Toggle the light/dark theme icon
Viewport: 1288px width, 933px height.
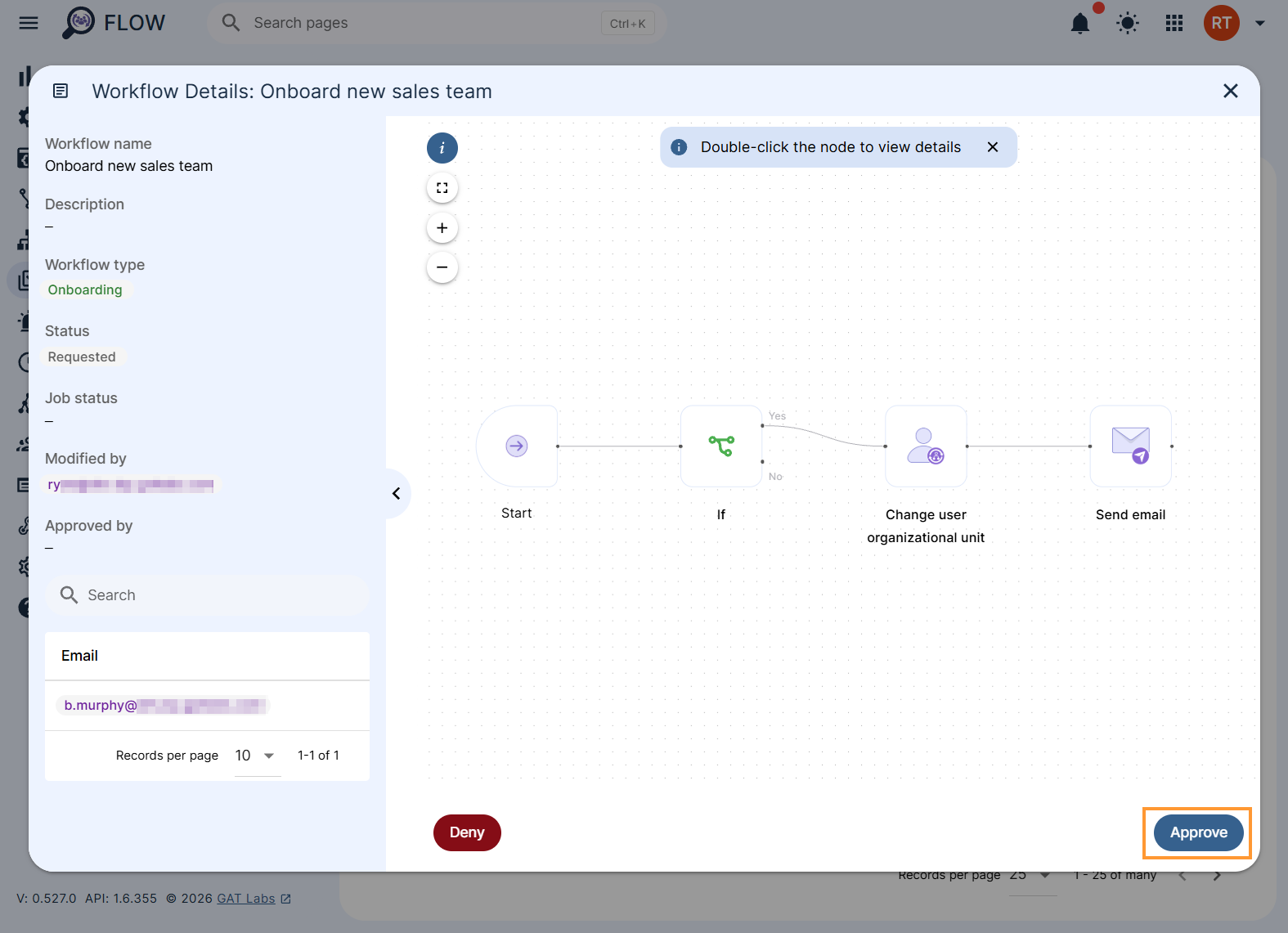click(x=1128, y=23)
